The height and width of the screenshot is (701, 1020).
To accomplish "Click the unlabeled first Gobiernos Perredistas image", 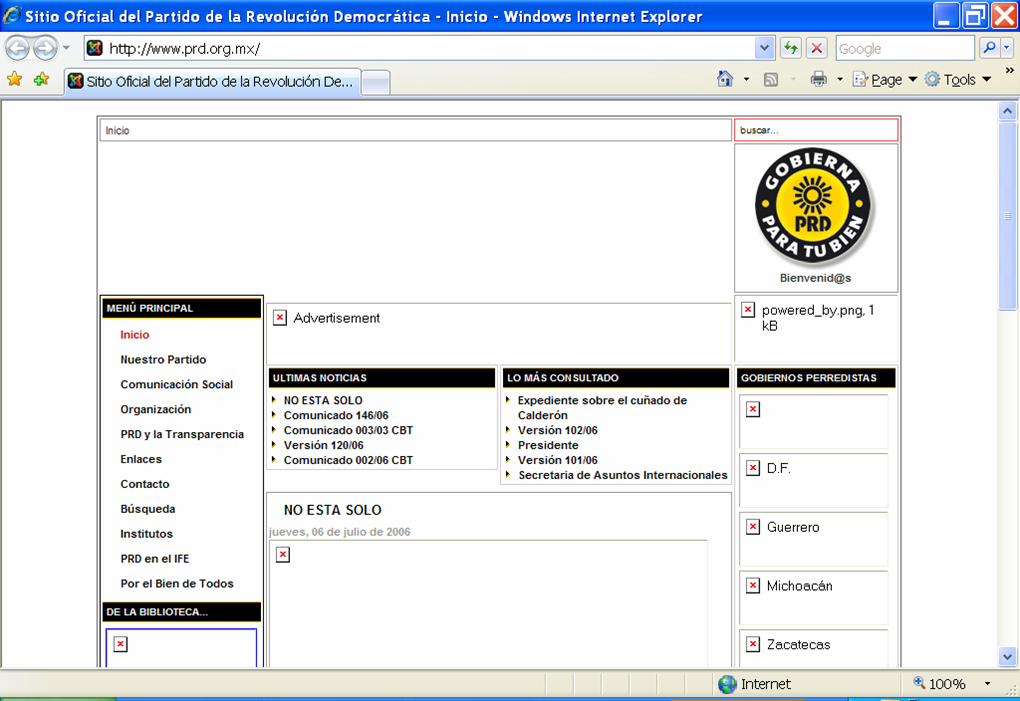I will [753, 409].
